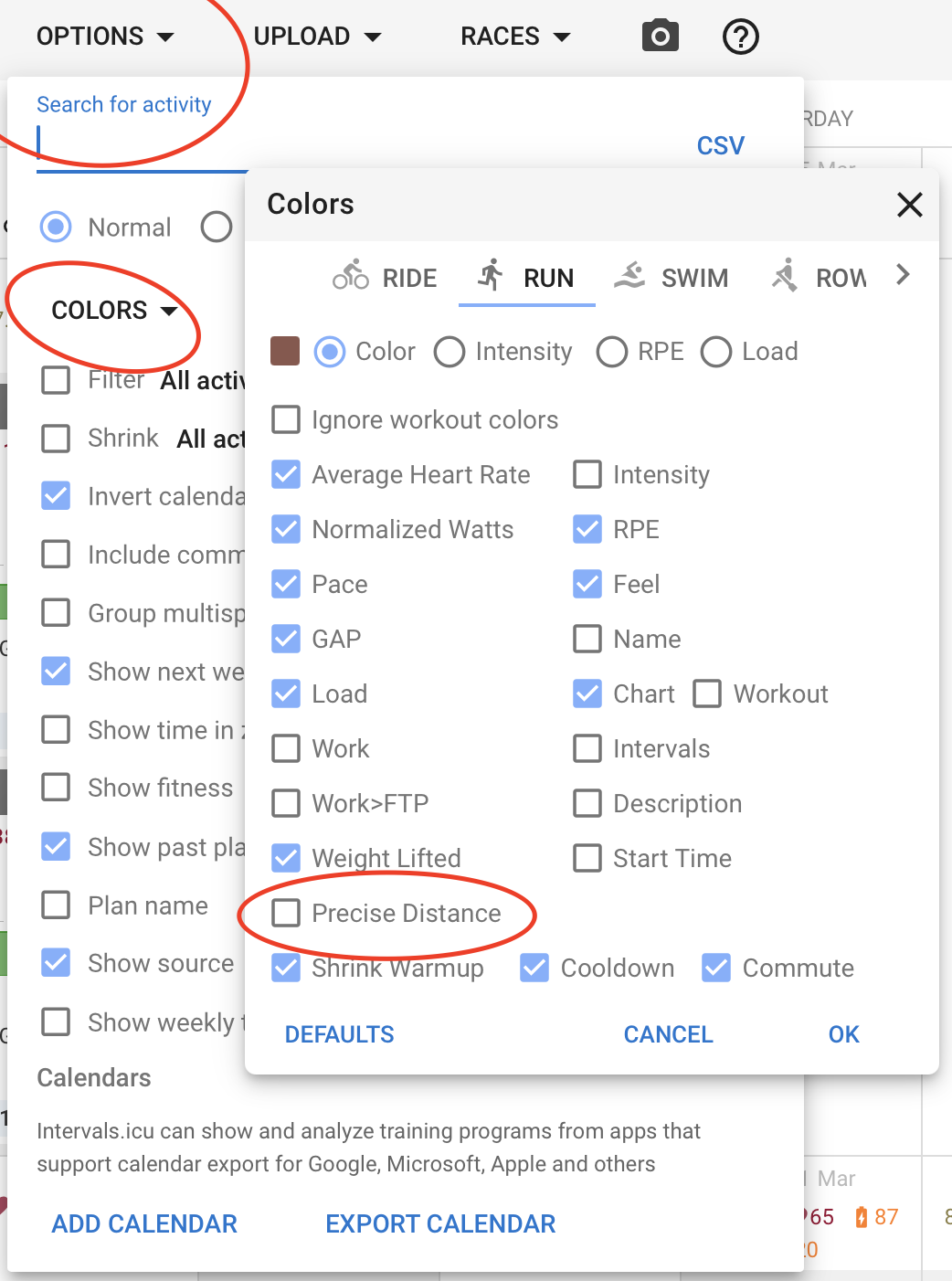The width and height of the screenshot is (952, 1281).
Task: Open help via question mark icon
Action: tap(741, 37)
